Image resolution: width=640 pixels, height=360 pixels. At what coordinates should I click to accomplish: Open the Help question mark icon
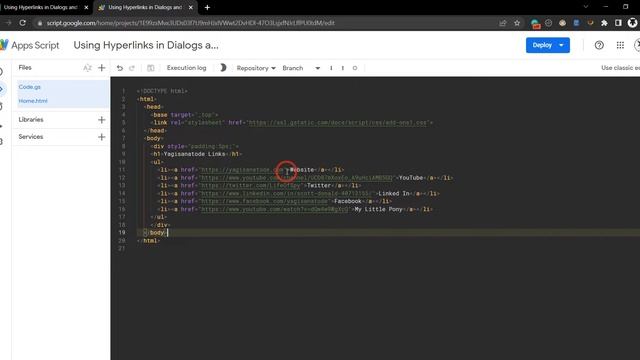599,45
